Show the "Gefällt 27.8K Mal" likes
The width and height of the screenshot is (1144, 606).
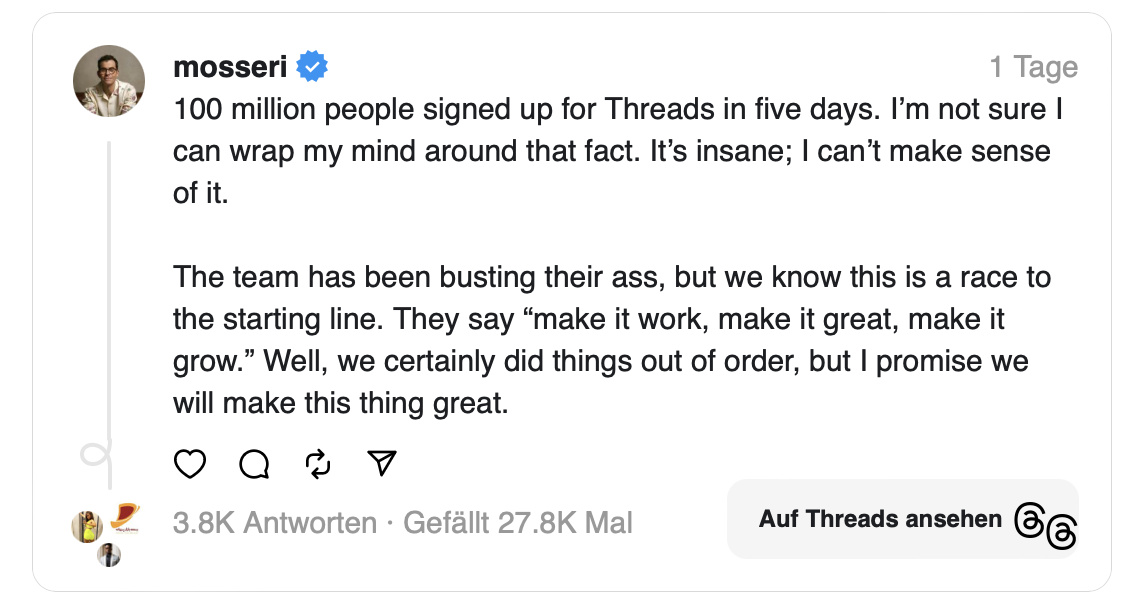[517, 523]
